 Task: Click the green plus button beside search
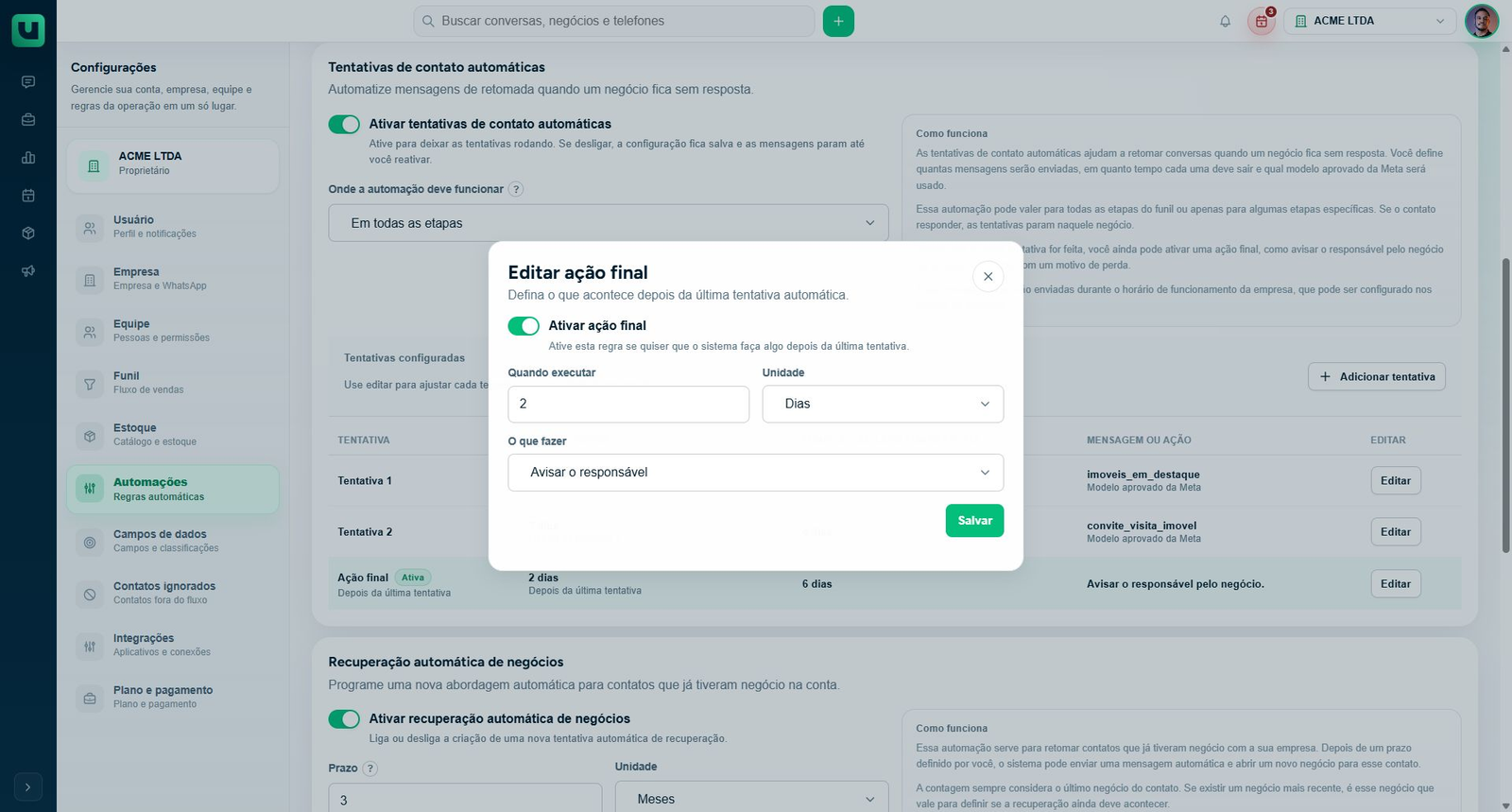[838, 21]
